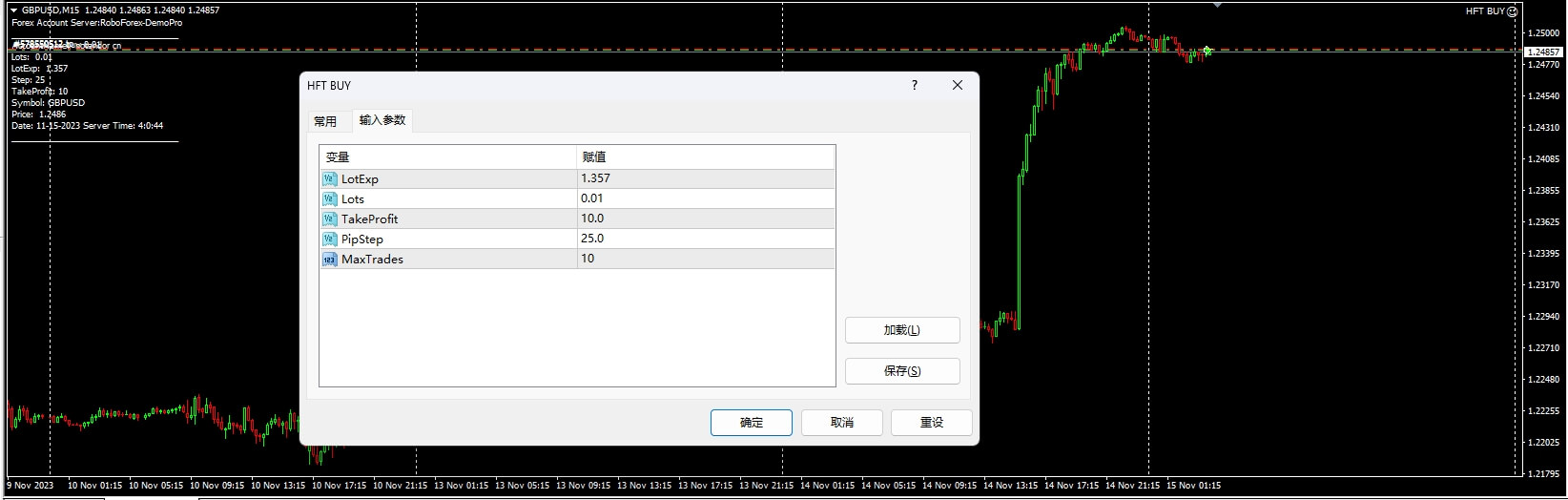This screenshot has width=1568, height=500.
Task: Click the Forex Account Server text
Action: [x=96, y=23]
